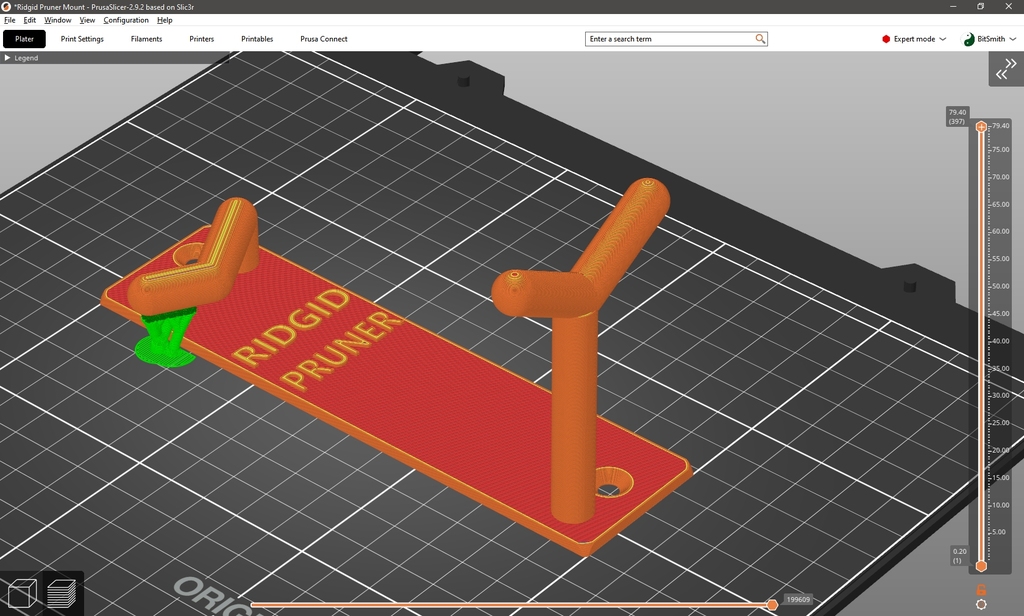Click the vertical slider lock icon
Viewport: 1024px width, 616px height.
coord(981,589)
